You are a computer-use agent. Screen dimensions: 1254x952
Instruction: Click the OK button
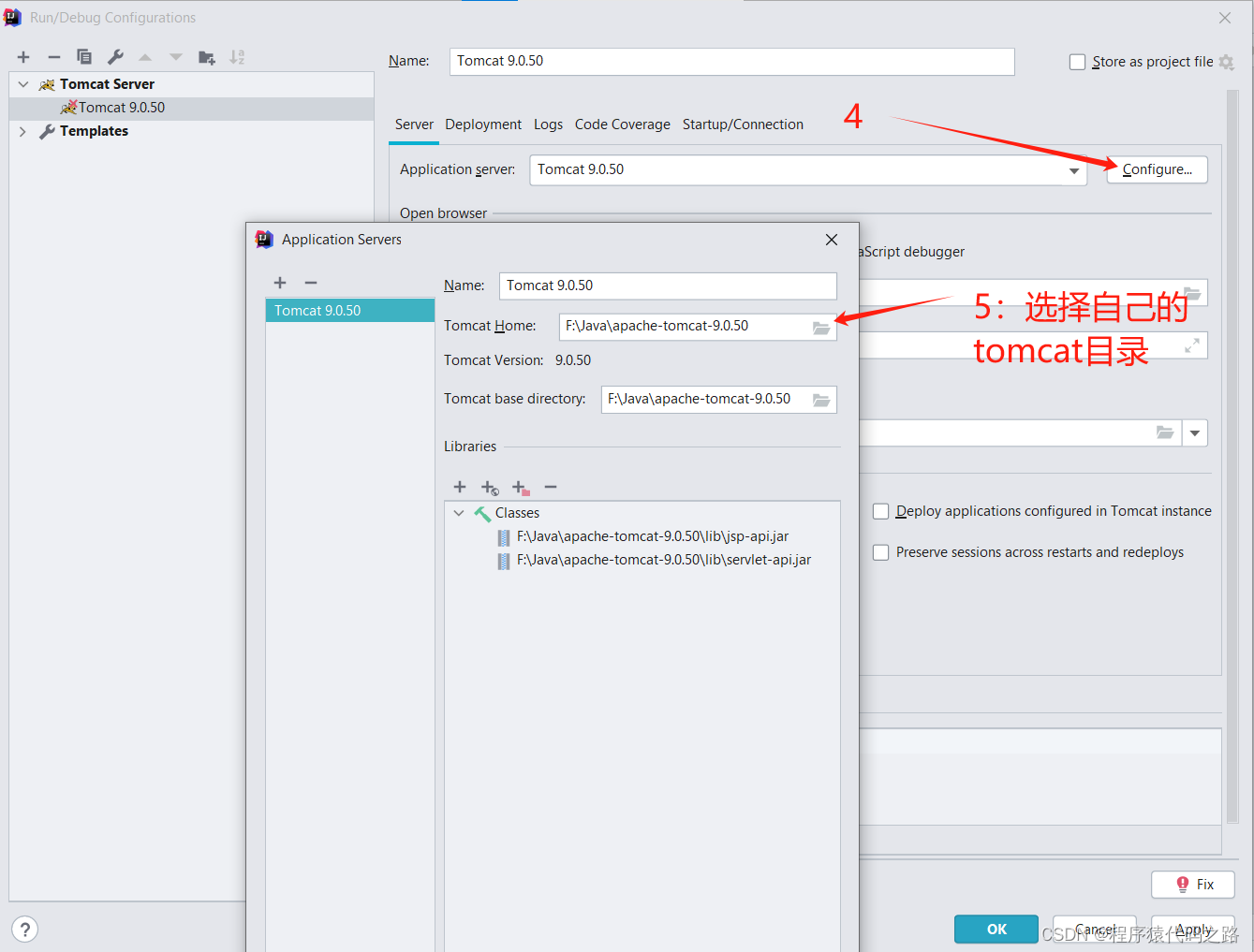[996, 930]
